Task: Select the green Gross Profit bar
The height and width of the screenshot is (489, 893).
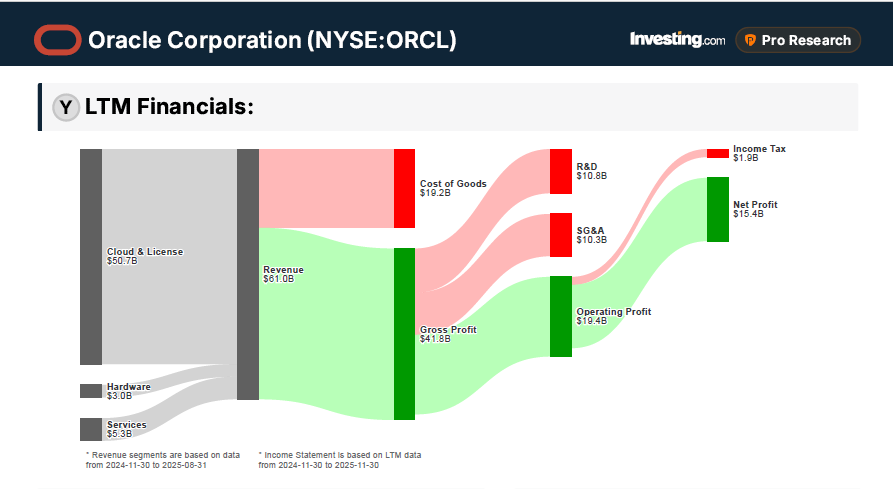Action: 404,333
